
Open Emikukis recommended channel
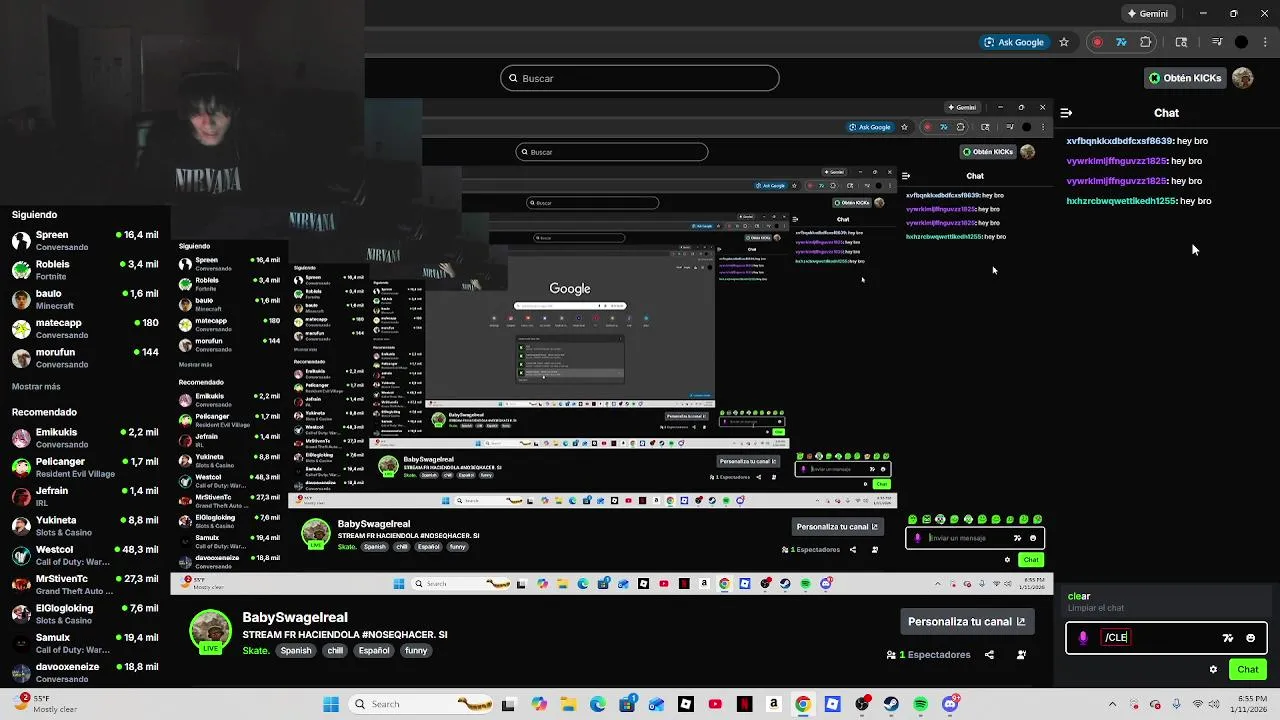tap(85, 438)
